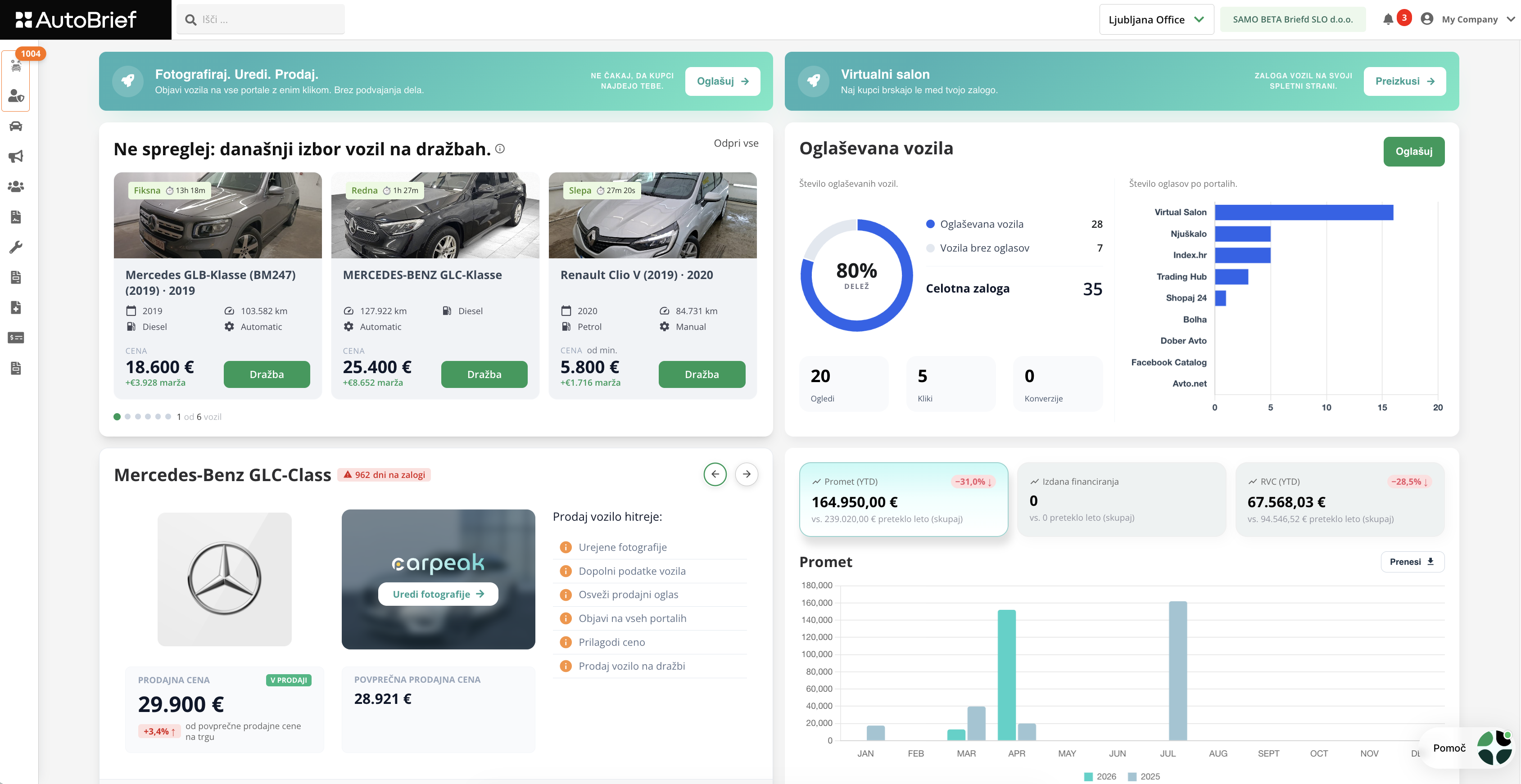This screenshot has width=1521, height=784.
Task: Click the user account avatar icon
Action: coord(1427,19)
